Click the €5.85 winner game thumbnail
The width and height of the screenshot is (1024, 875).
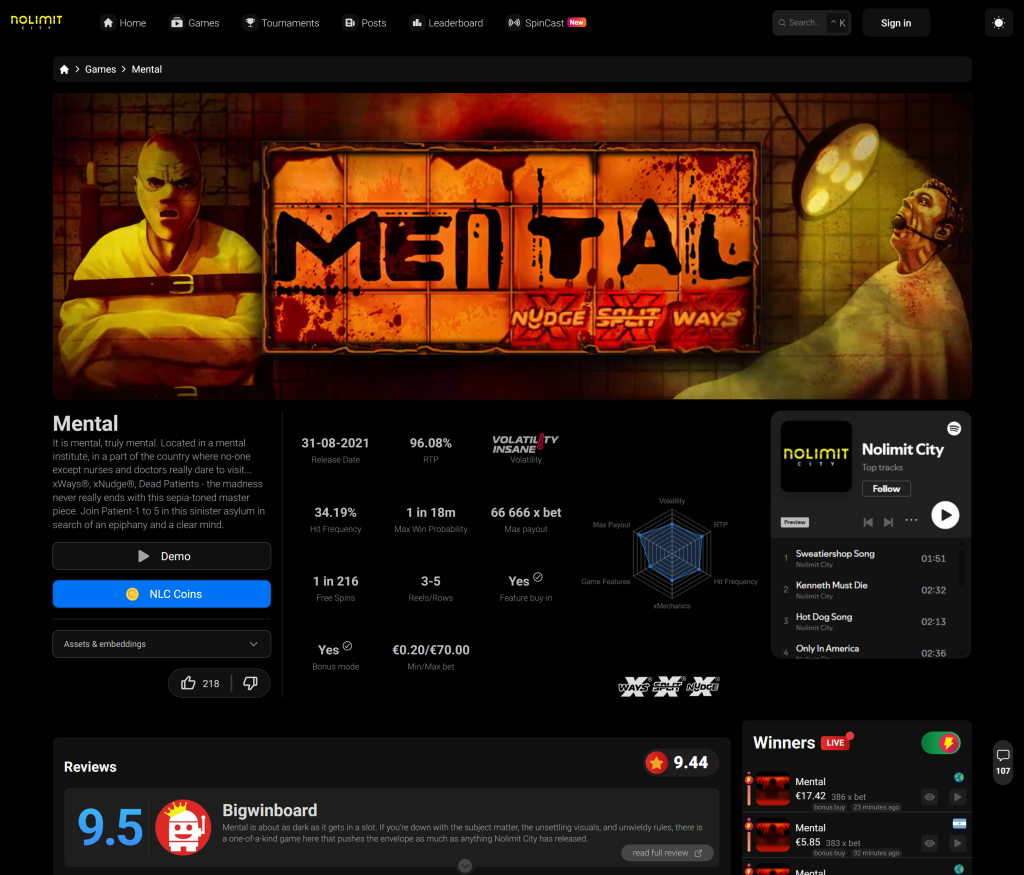(x=773, y=836)
